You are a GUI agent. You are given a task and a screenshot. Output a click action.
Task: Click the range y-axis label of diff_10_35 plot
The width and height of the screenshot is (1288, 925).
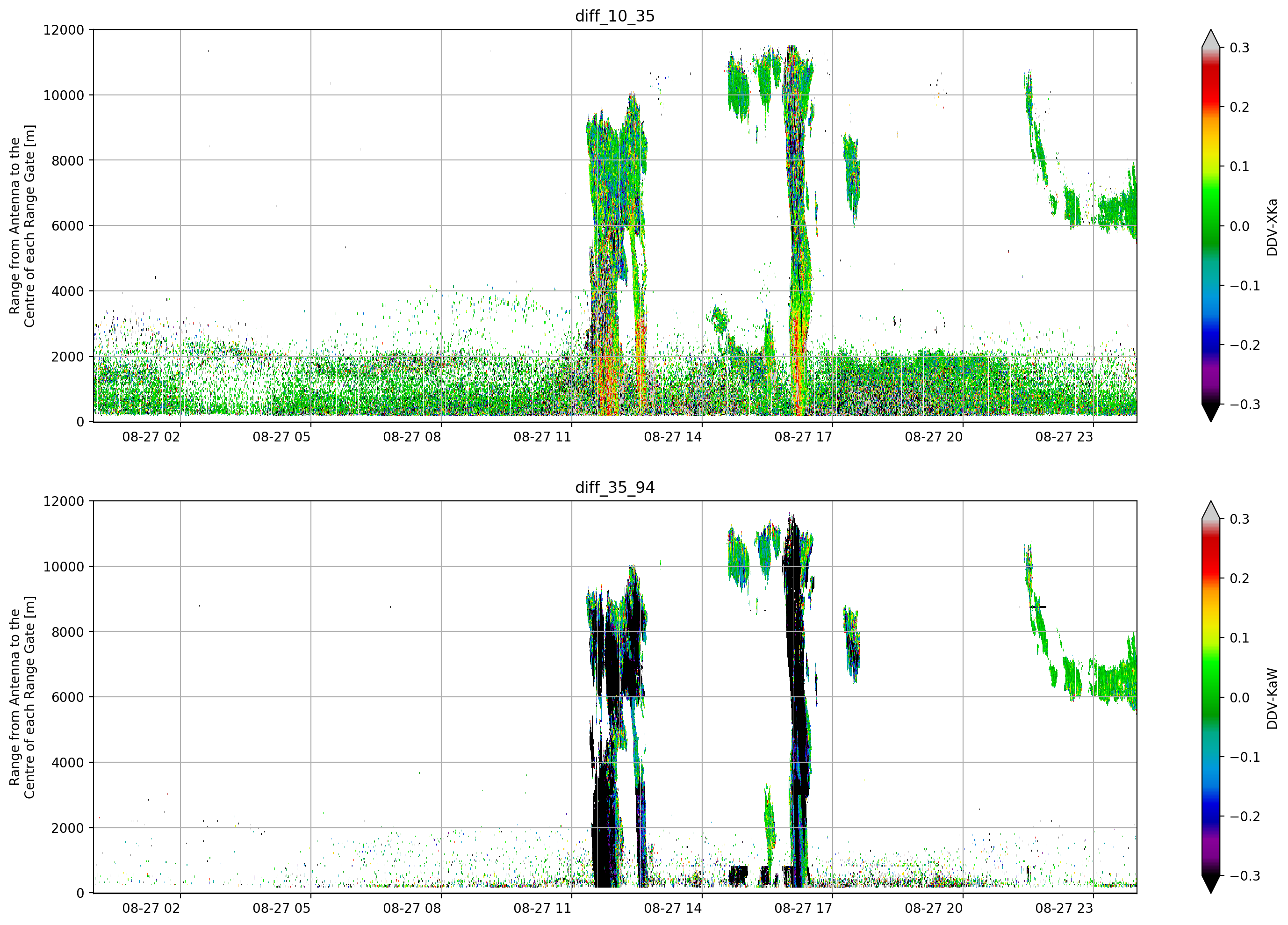pos(22,225)
